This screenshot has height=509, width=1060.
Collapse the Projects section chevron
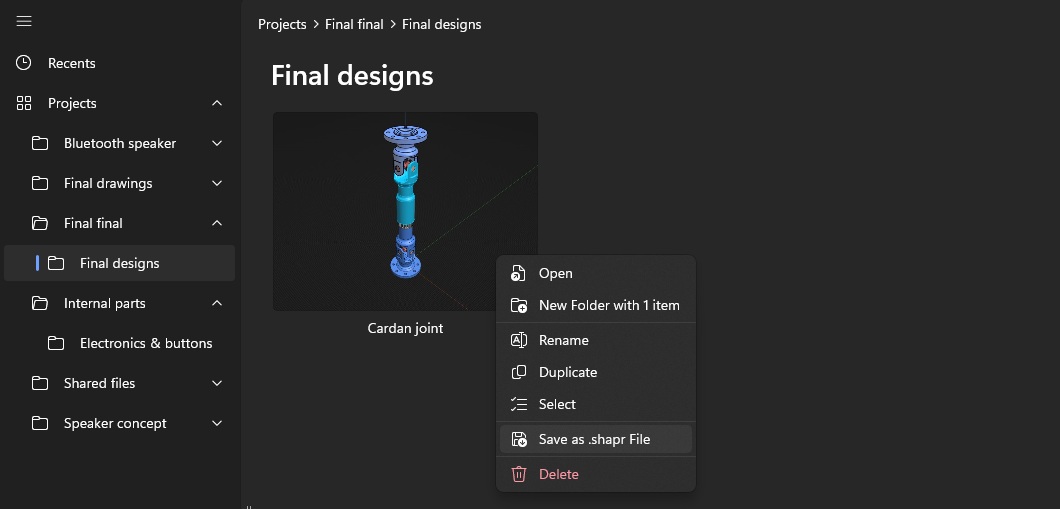point(217,103)
